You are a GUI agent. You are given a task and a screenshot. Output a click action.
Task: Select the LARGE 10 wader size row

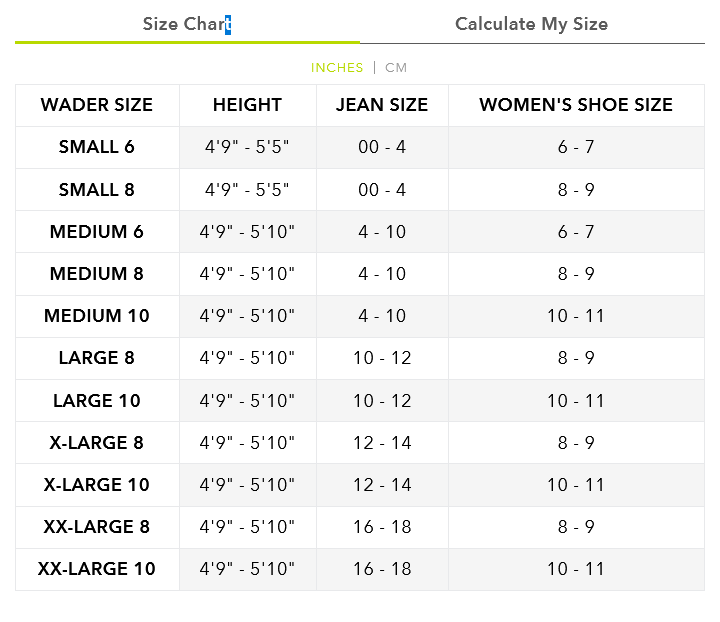(360, 401)
